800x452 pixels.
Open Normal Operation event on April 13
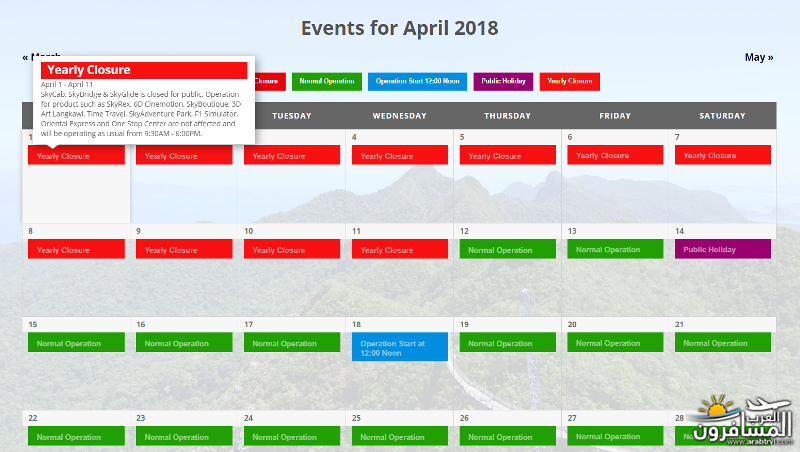(615, 249)
